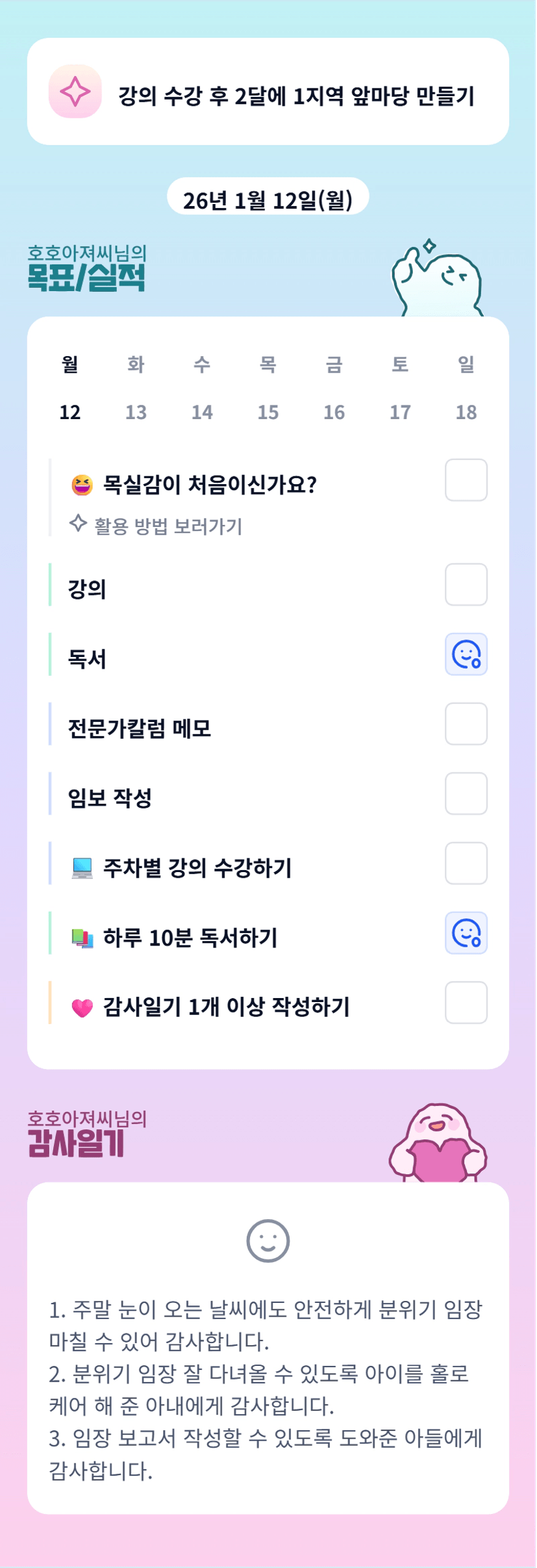Toggle the 하루 10분 독서하기 smiley checkbox

tap(466, 933)
